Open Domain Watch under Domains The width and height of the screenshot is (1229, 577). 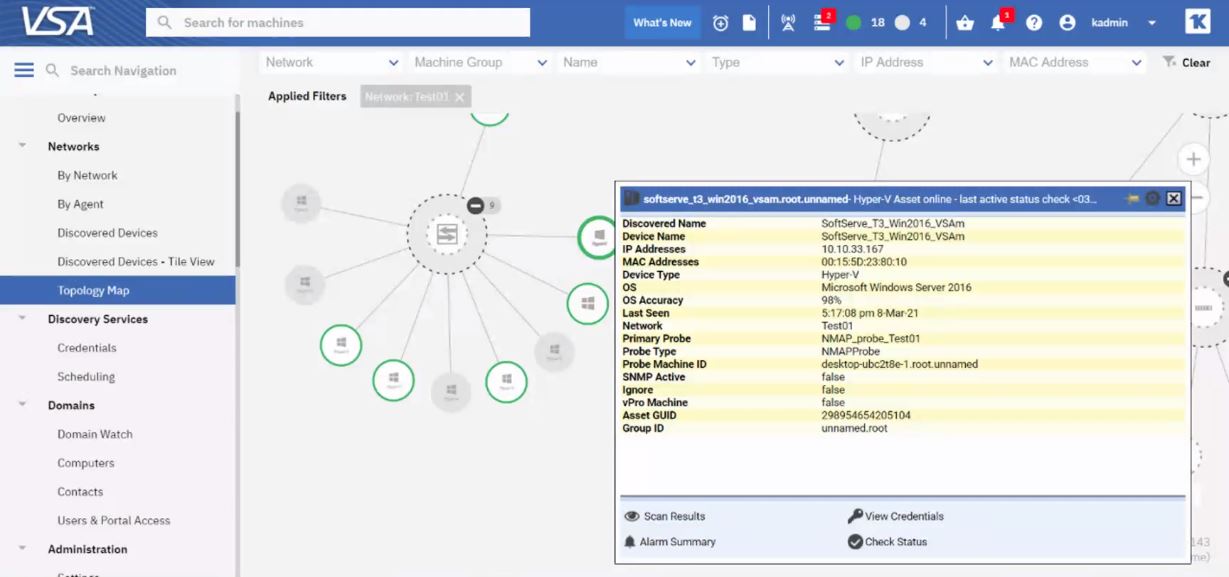94,434
